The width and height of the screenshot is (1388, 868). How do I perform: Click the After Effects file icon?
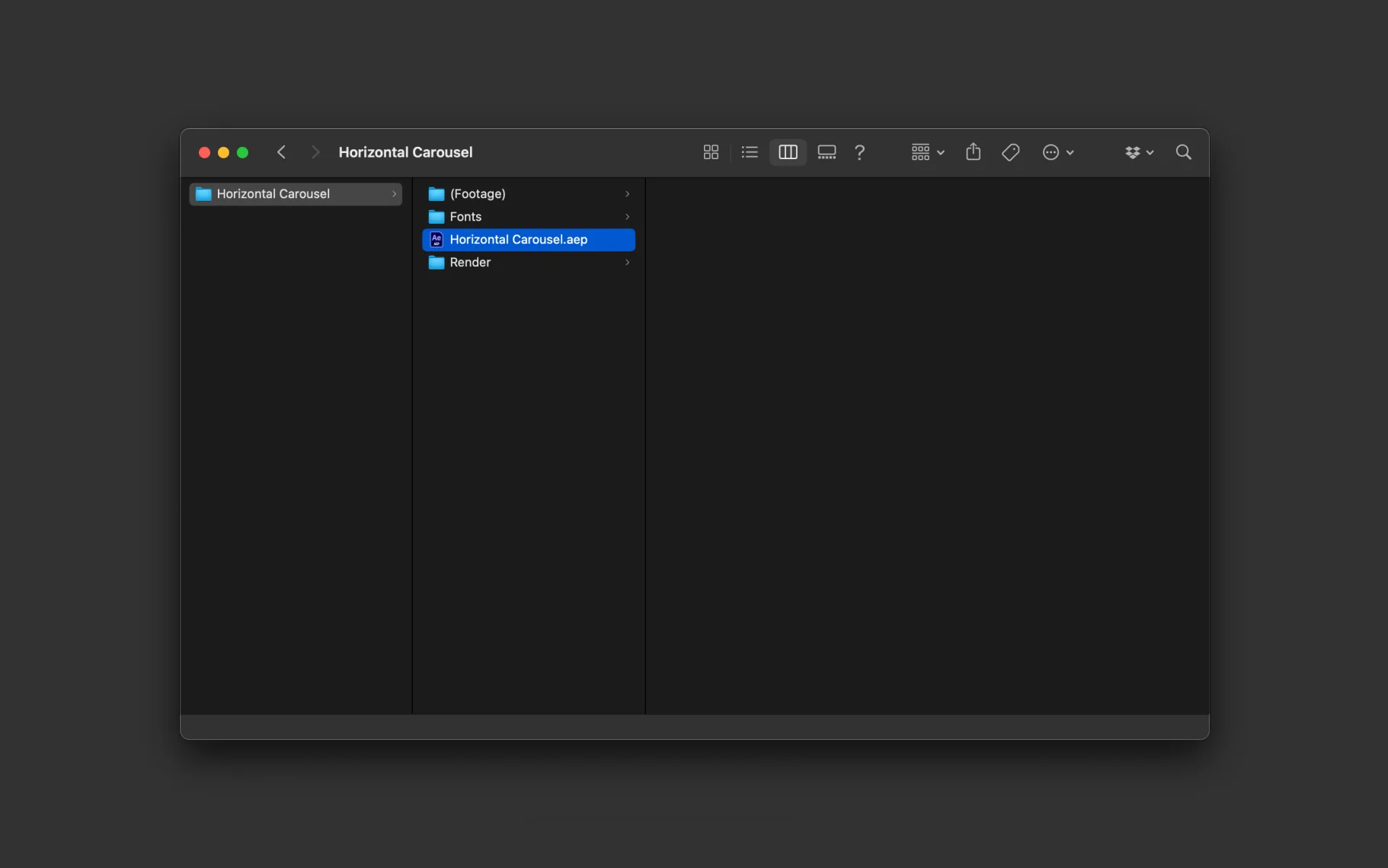[437, 240]
